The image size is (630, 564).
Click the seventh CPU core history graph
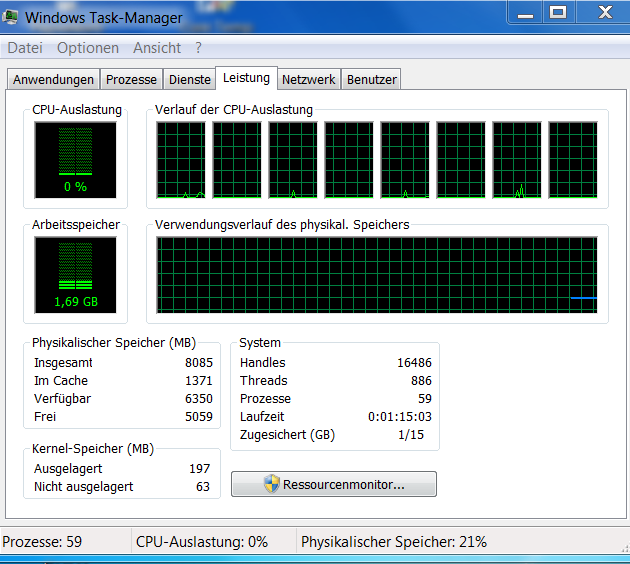[x=517, y=160]
